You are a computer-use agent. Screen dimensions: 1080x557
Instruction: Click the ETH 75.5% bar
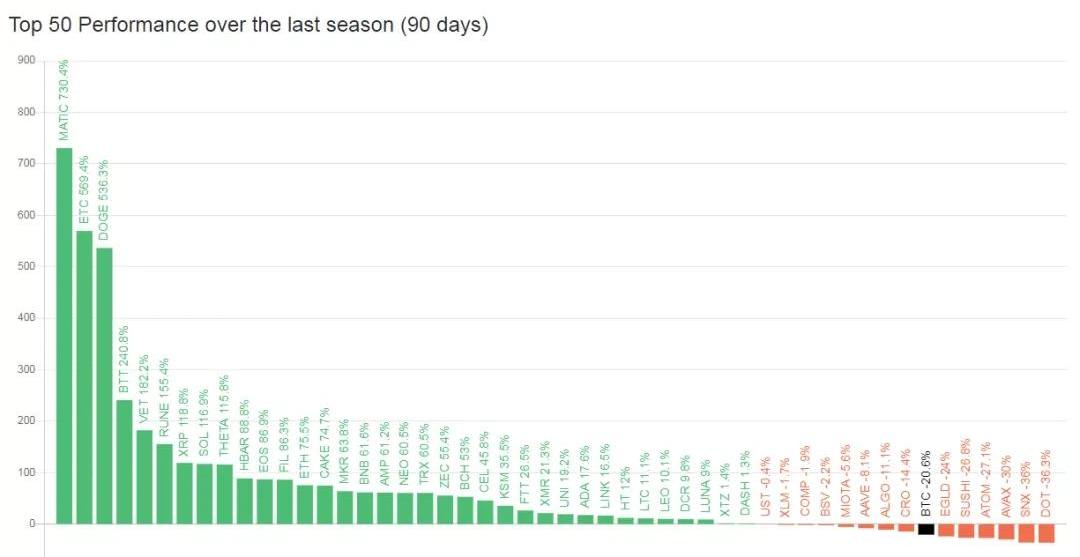click(304, 504)
